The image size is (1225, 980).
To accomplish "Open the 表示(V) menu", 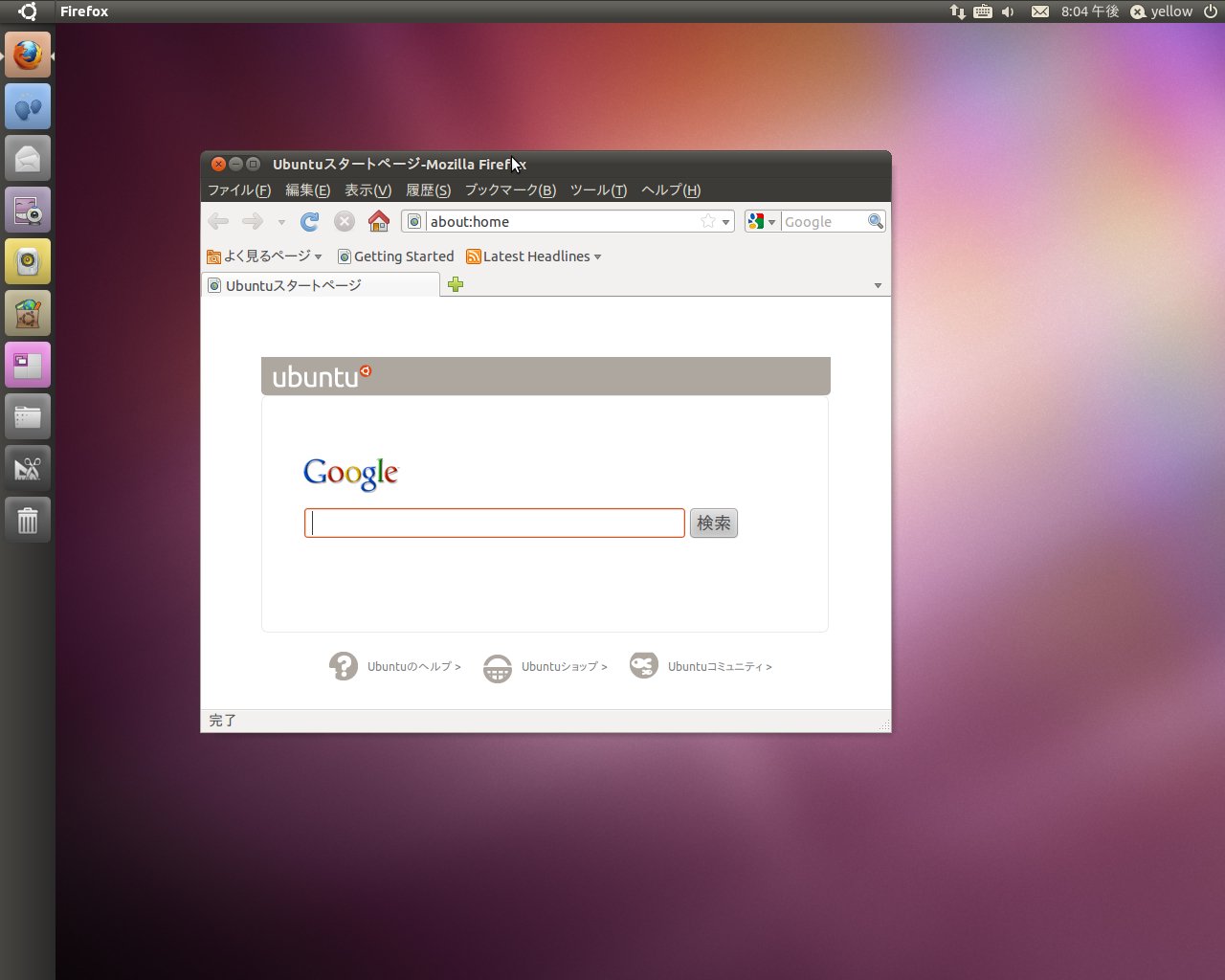I will (x=368, y=190).
